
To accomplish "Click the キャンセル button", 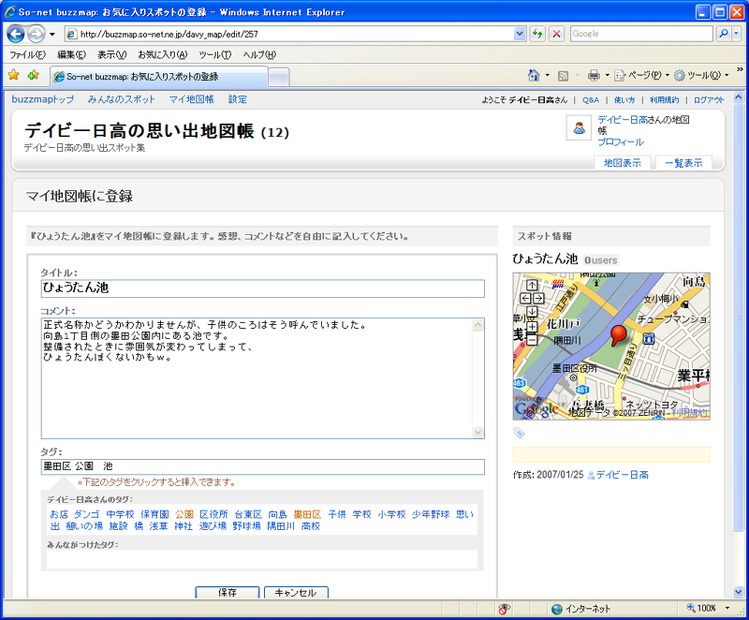I will coord(296,592).
